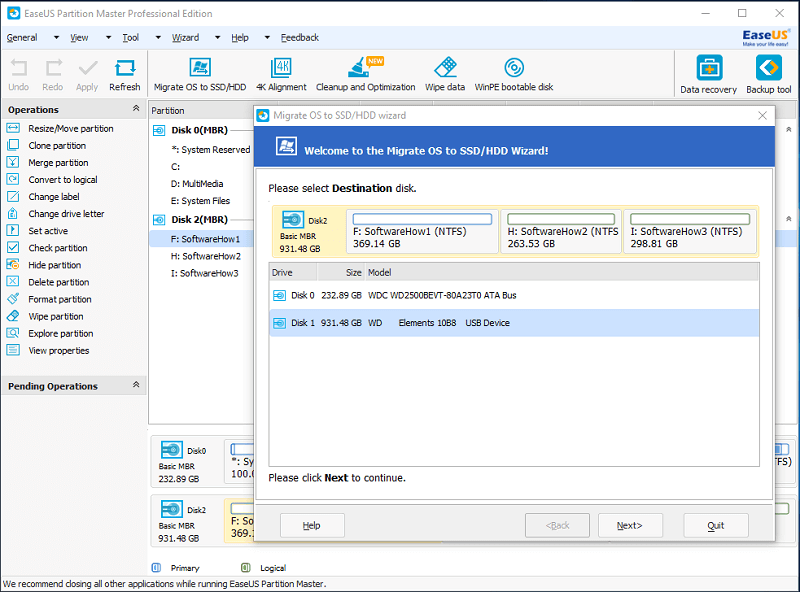Image resolution: width=800 pixels, height=592 pixels.
Task: Open the General menu
Action: (x=22, y=38)
